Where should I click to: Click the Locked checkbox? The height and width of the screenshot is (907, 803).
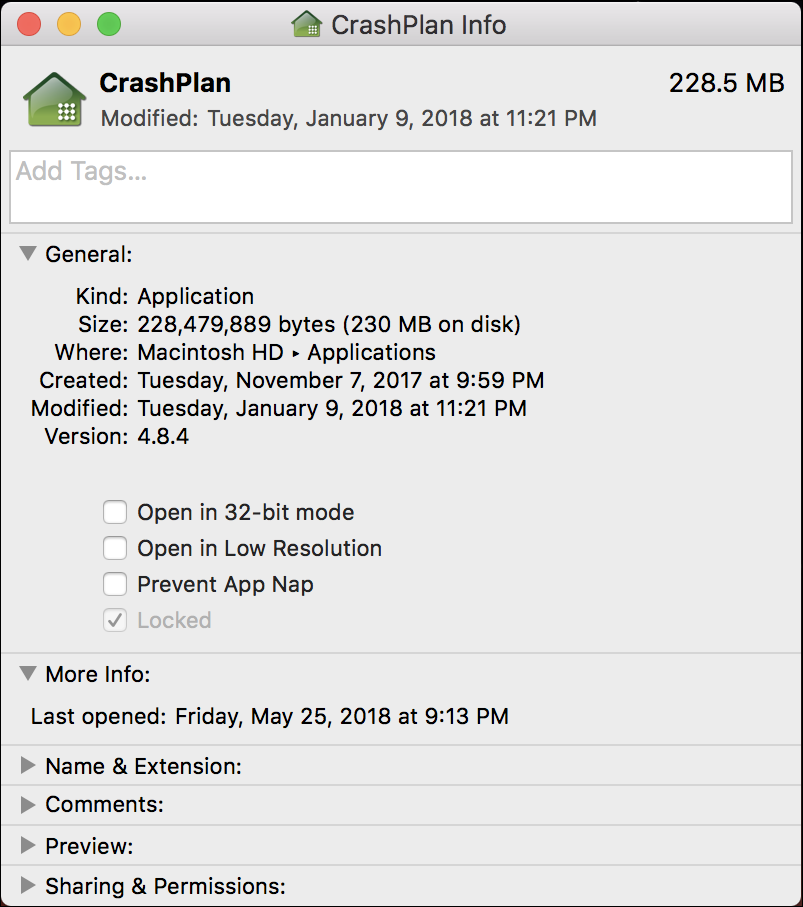coord(115,620)
